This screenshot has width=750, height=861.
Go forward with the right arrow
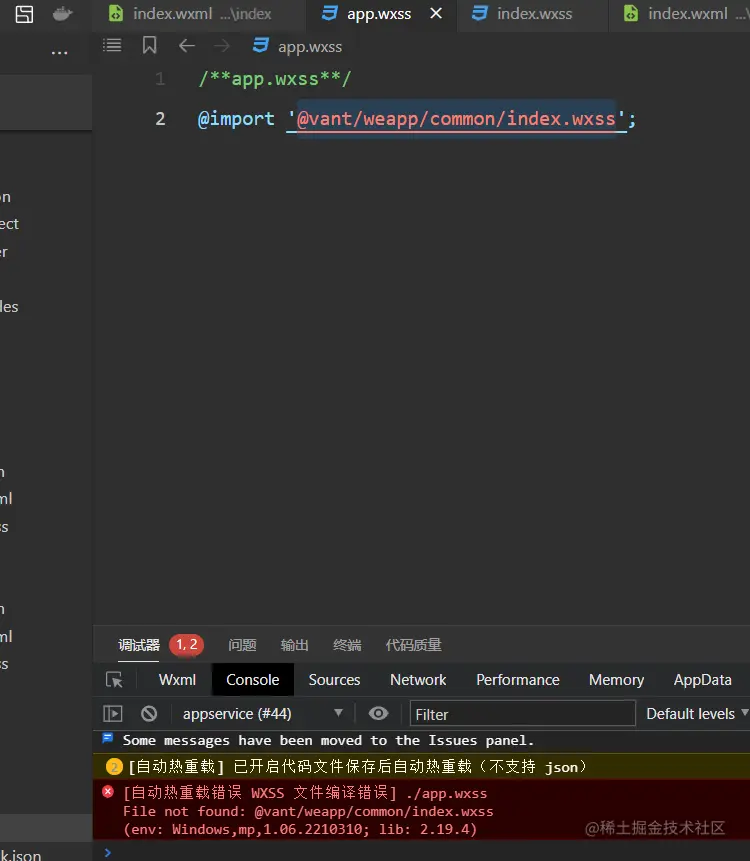(x=222, y=46)
